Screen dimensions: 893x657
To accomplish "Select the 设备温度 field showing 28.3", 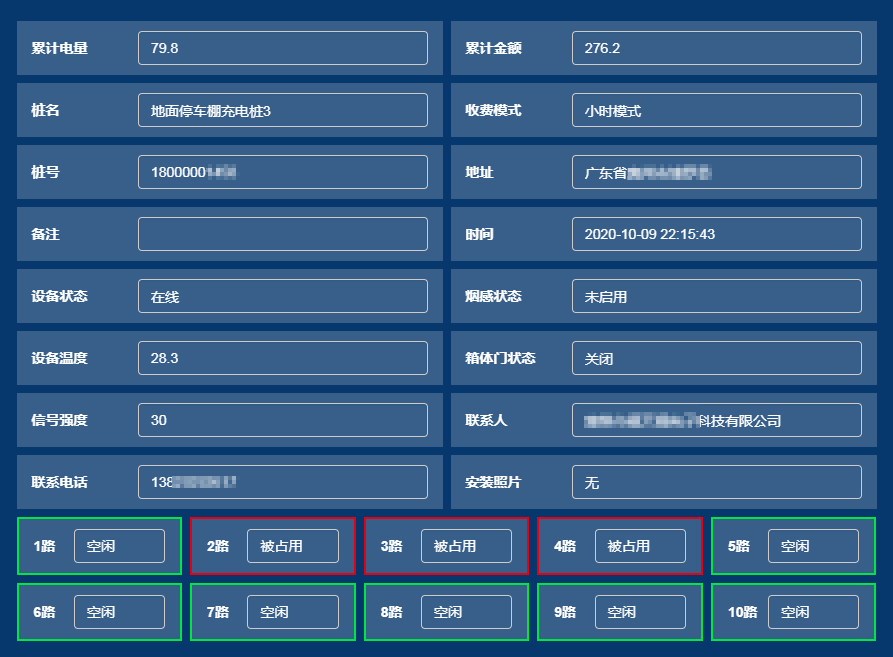I will click(283, 358).
